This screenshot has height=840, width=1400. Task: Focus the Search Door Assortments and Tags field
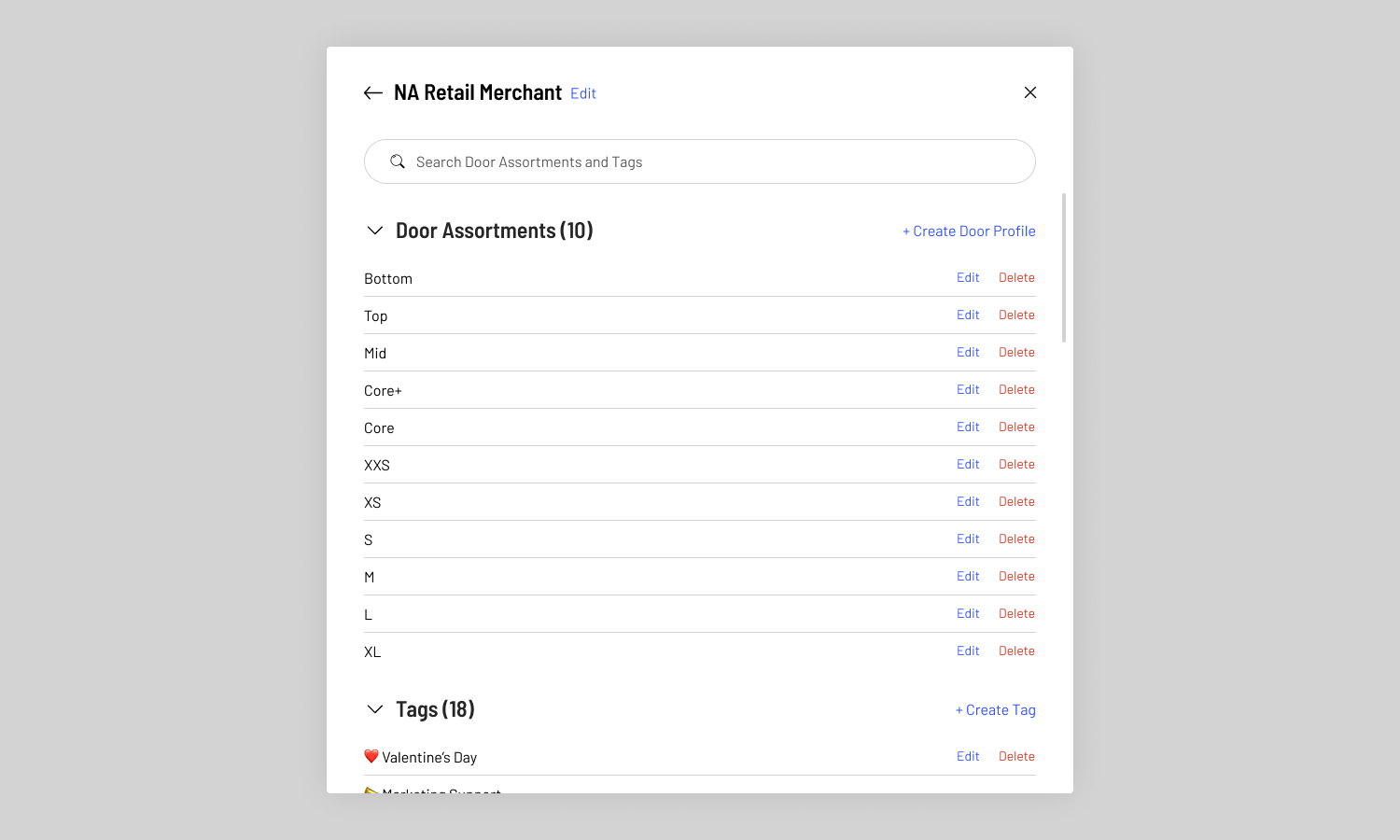(700, 161)
